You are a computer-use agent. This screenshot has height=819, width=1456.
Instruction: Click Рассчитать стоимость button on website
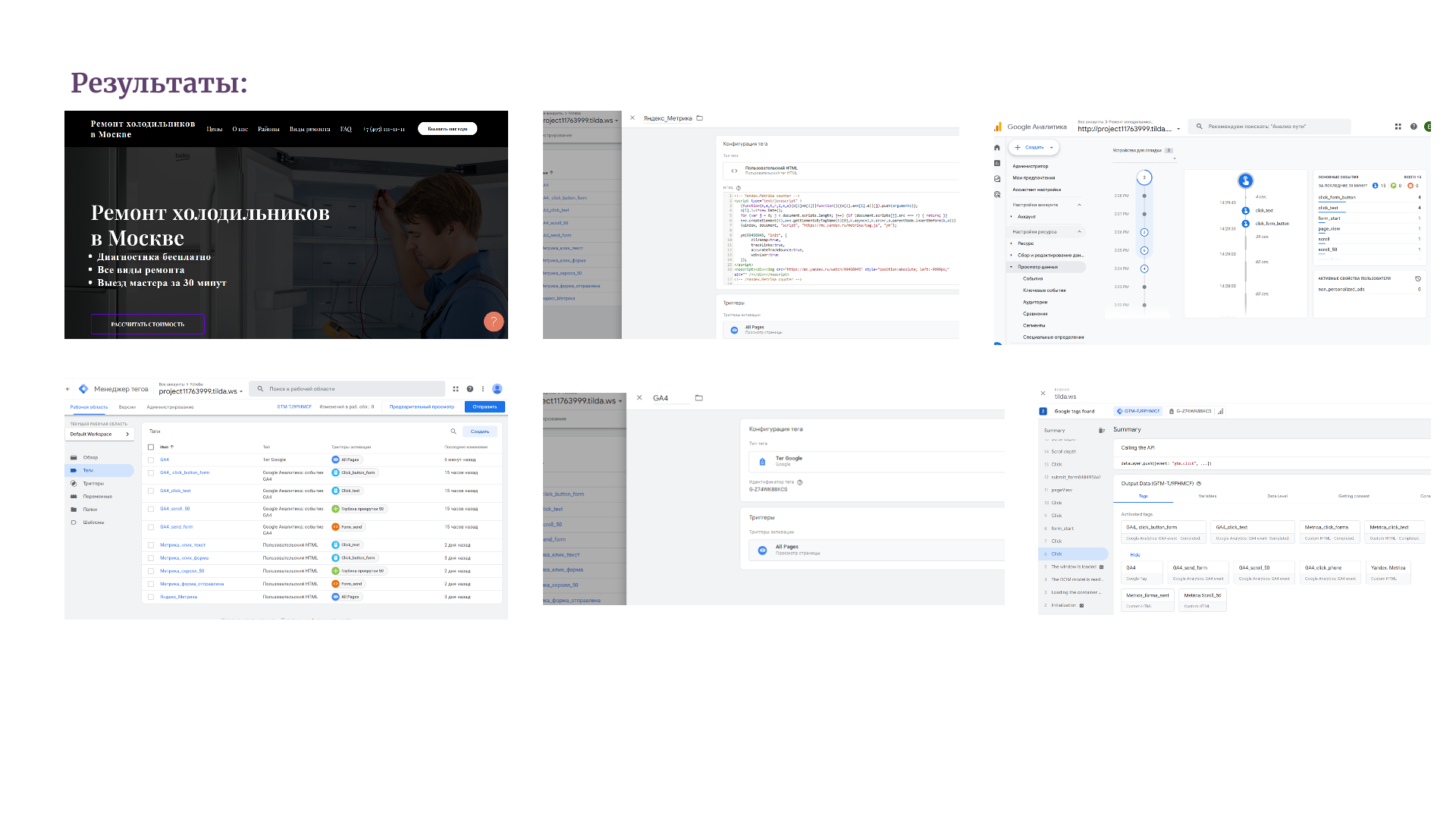(148, 324)
